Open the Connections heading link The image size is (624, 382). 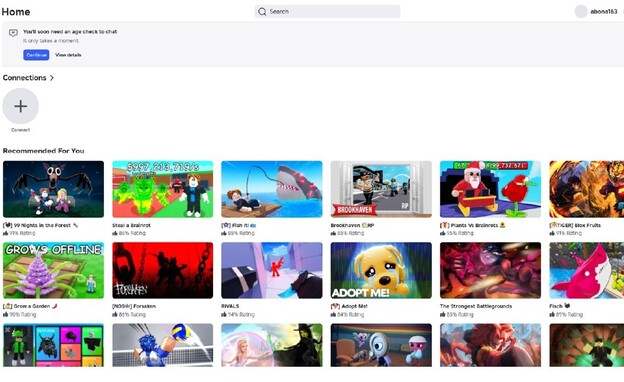pos(24,78)
